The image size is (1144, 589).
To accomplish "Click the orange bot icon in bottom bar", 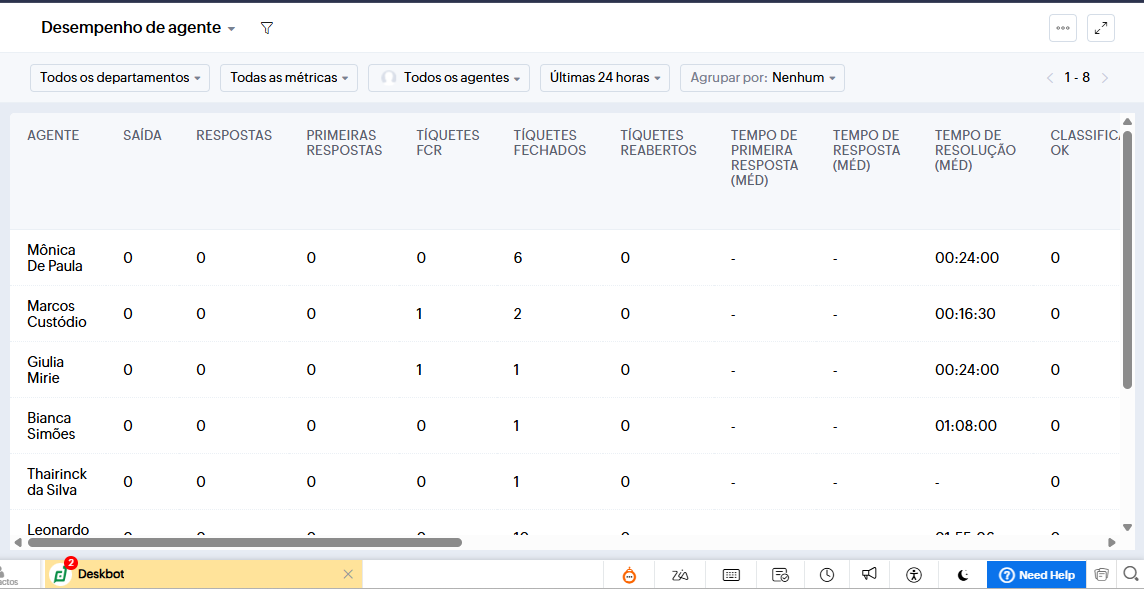I will tap(629, 575).
